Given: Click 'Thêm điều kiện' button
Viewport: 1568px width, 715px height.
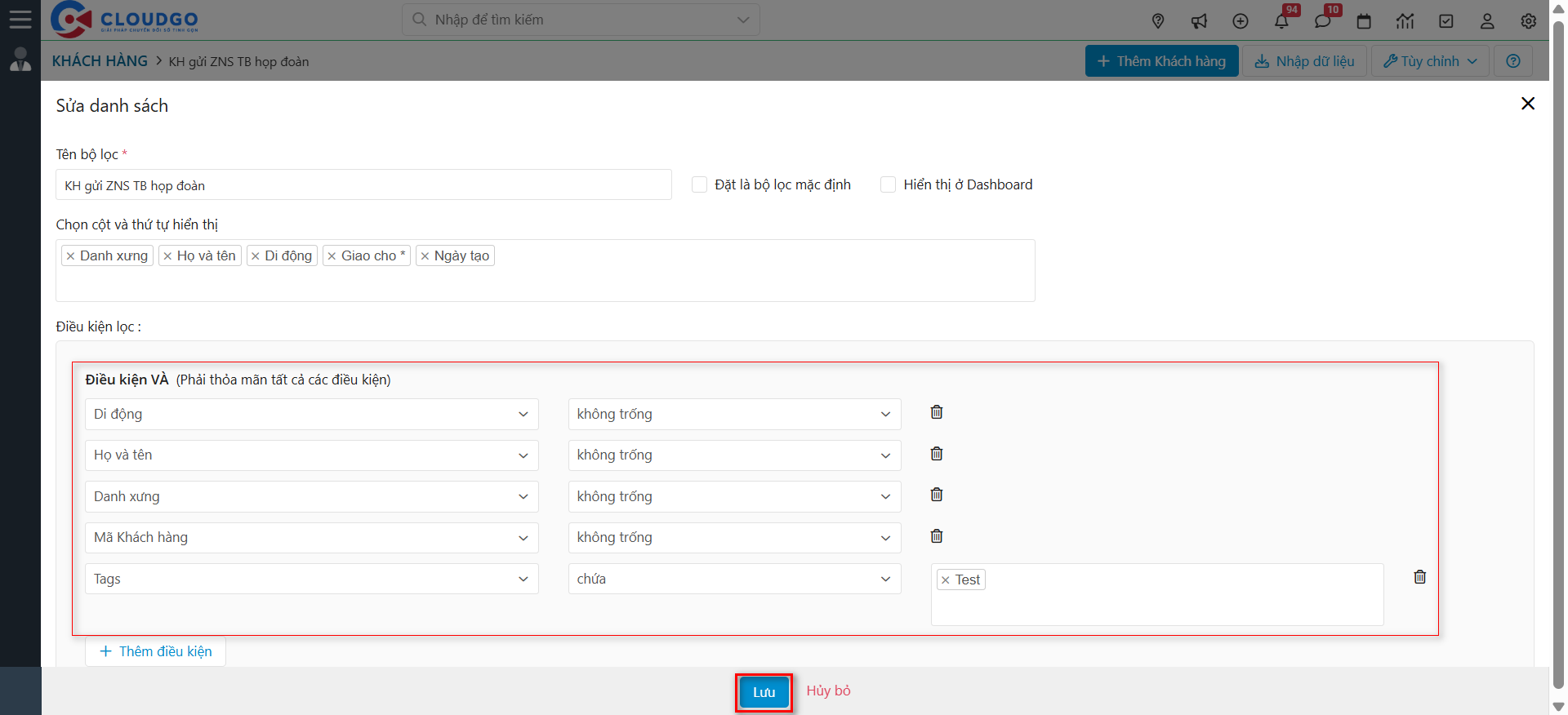Looking at the screenshot, I should click(155, 651).
